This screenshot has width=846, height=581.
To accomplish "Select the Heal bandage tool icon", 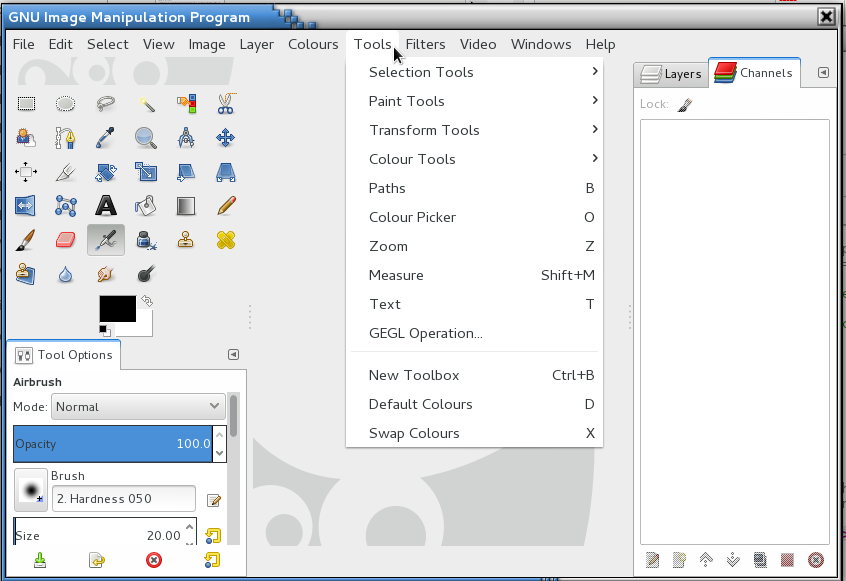I will point(226,240).
